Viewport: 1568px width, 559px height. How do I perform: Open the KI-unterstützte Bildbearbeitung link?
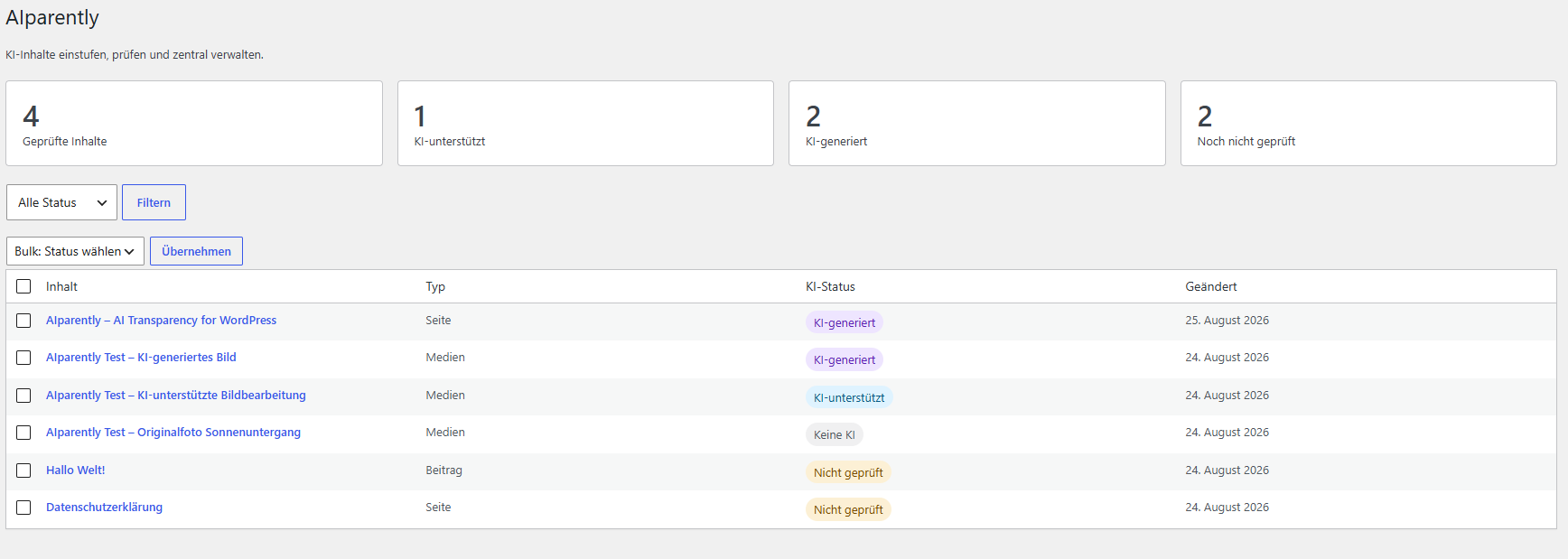(176, 396)
